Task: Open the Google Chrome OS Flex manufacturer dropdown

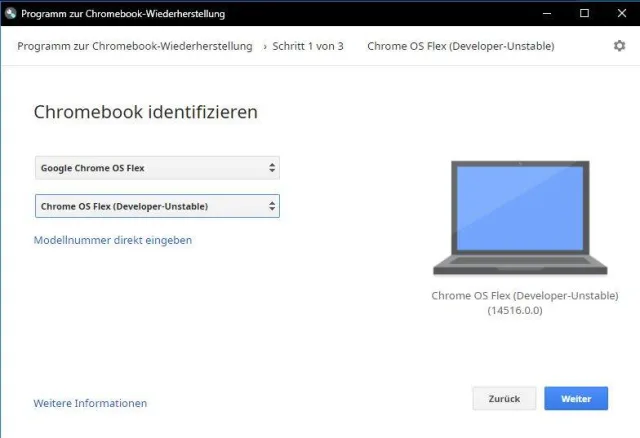Action: [x=157, y=168]
